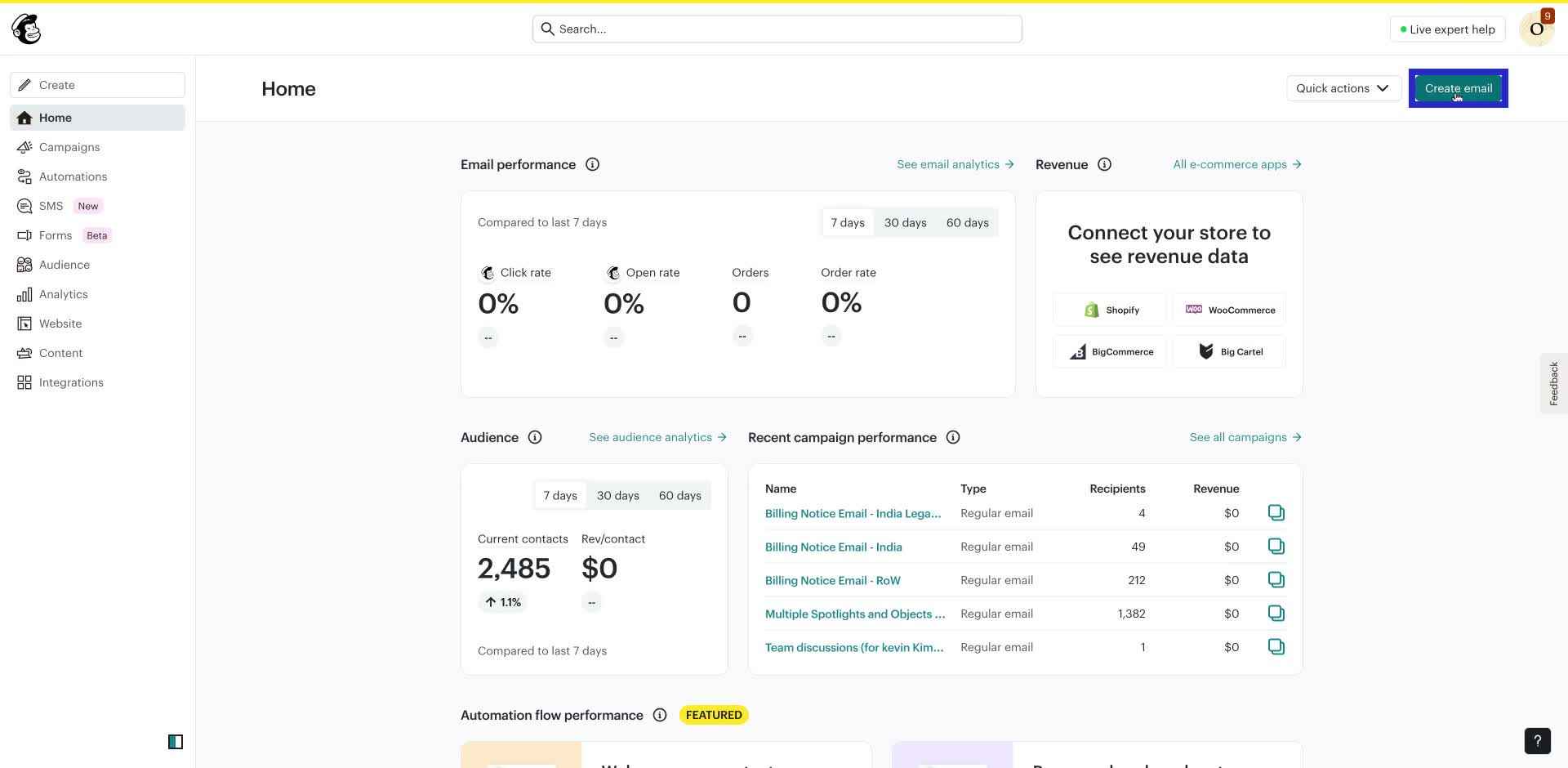The image size is (1568, 768).
Task: Open the Quick actions dropdown
Action: coord(1343,88)
